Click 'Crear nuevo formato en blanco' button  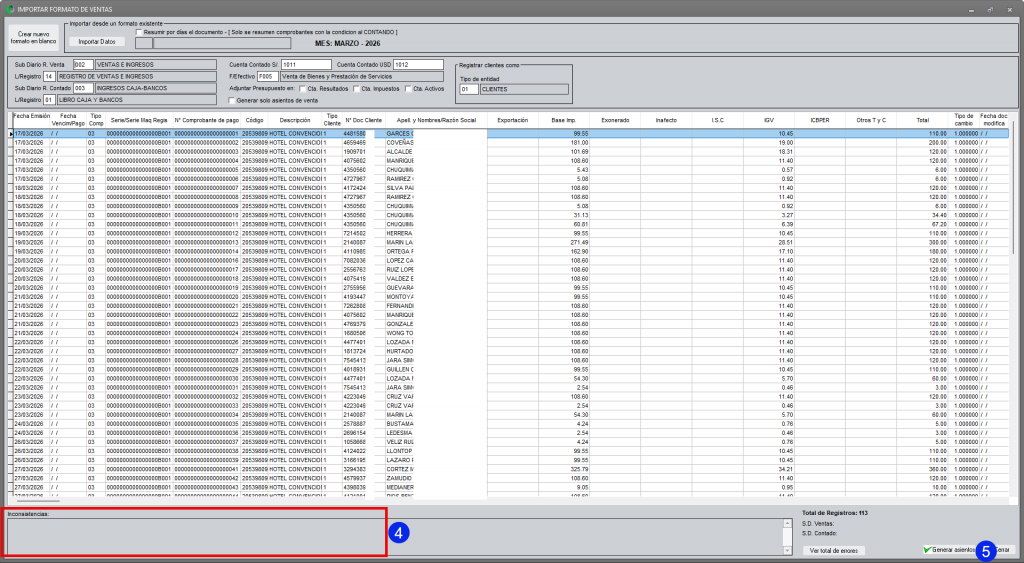(33, 38)
